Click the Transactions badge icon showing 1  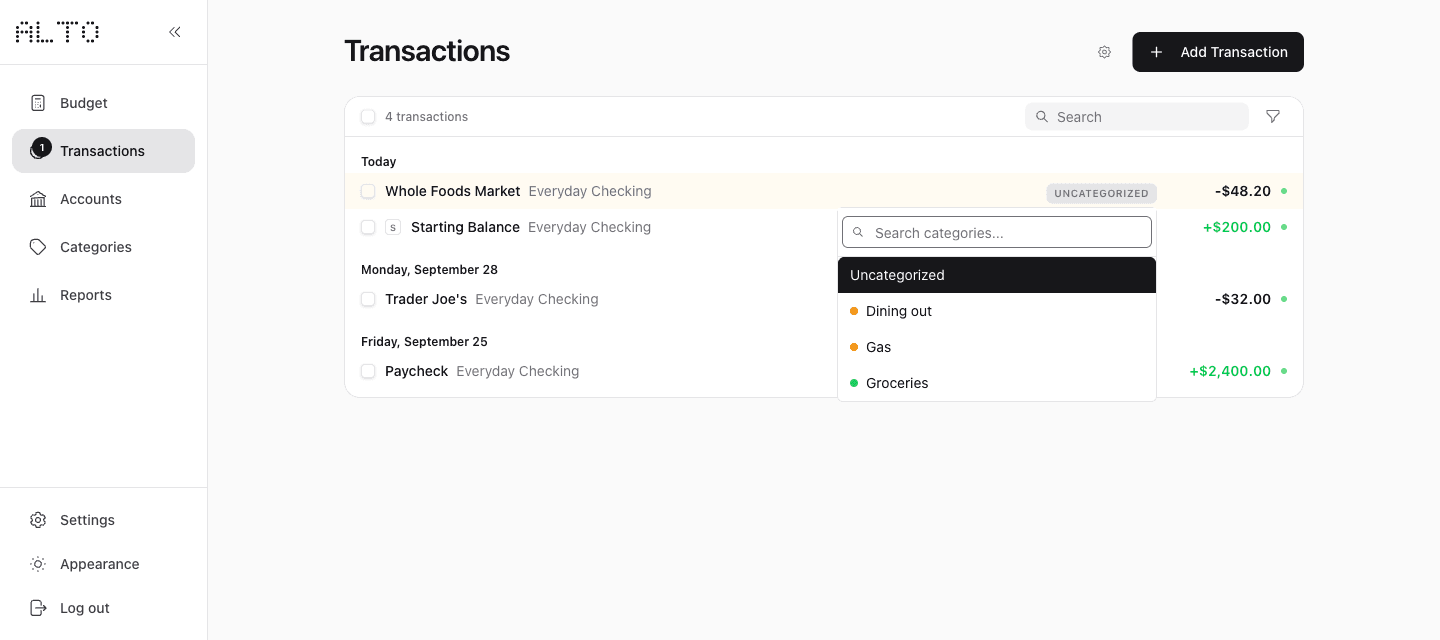pyautogui.click(x=39, y=150)
